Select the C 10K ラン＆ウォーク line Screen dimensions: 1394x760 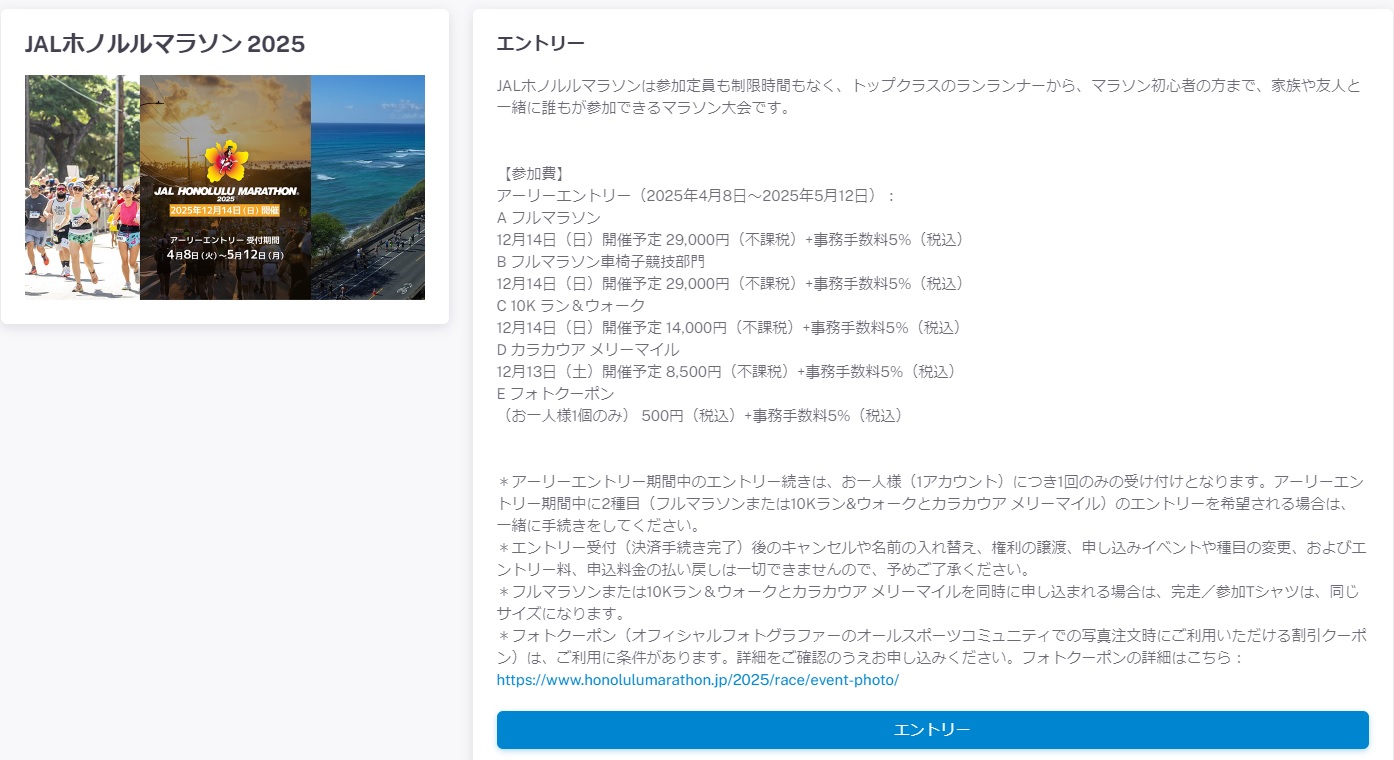click(x=571, y=305)
